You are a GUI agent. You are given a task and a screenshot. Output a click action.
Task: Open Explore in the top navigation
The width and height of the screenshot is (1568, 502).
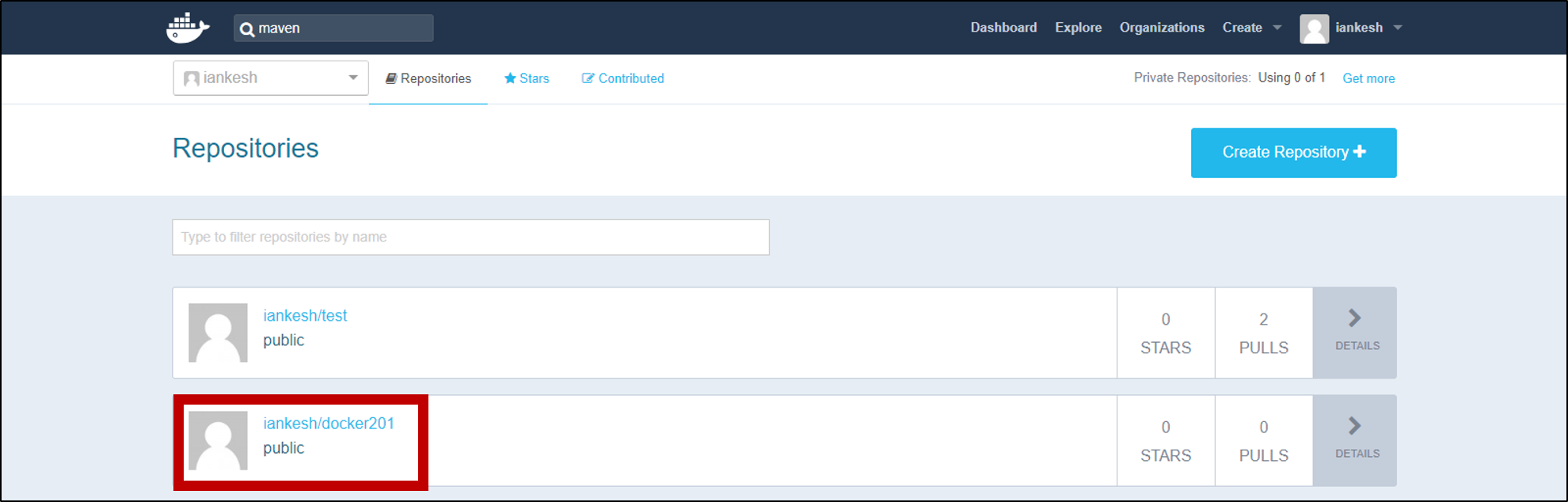[x=1078, y=28]
